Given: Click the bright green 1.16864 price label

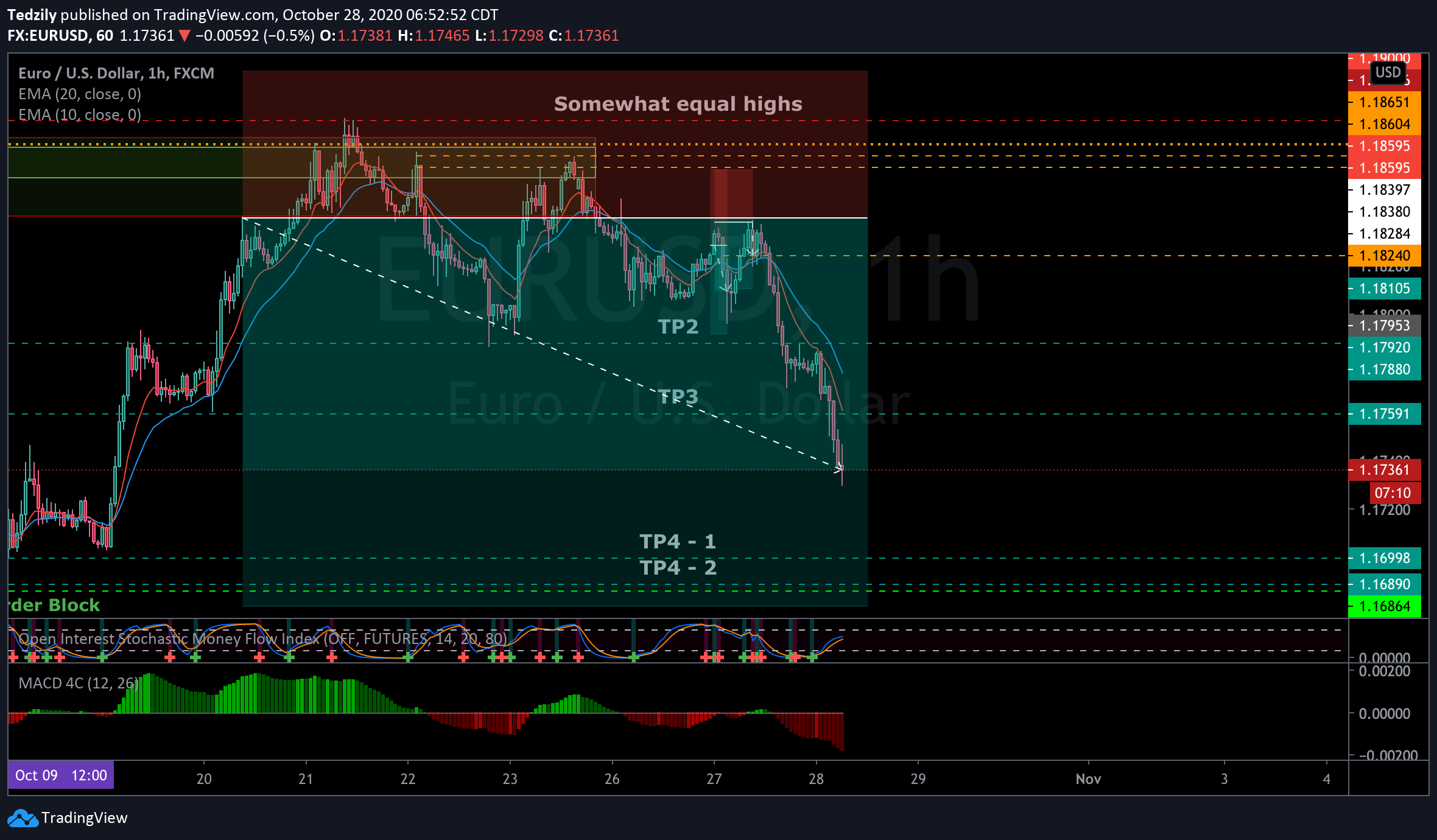Looking at the screenshot, I should click(x=1385, y=606).
